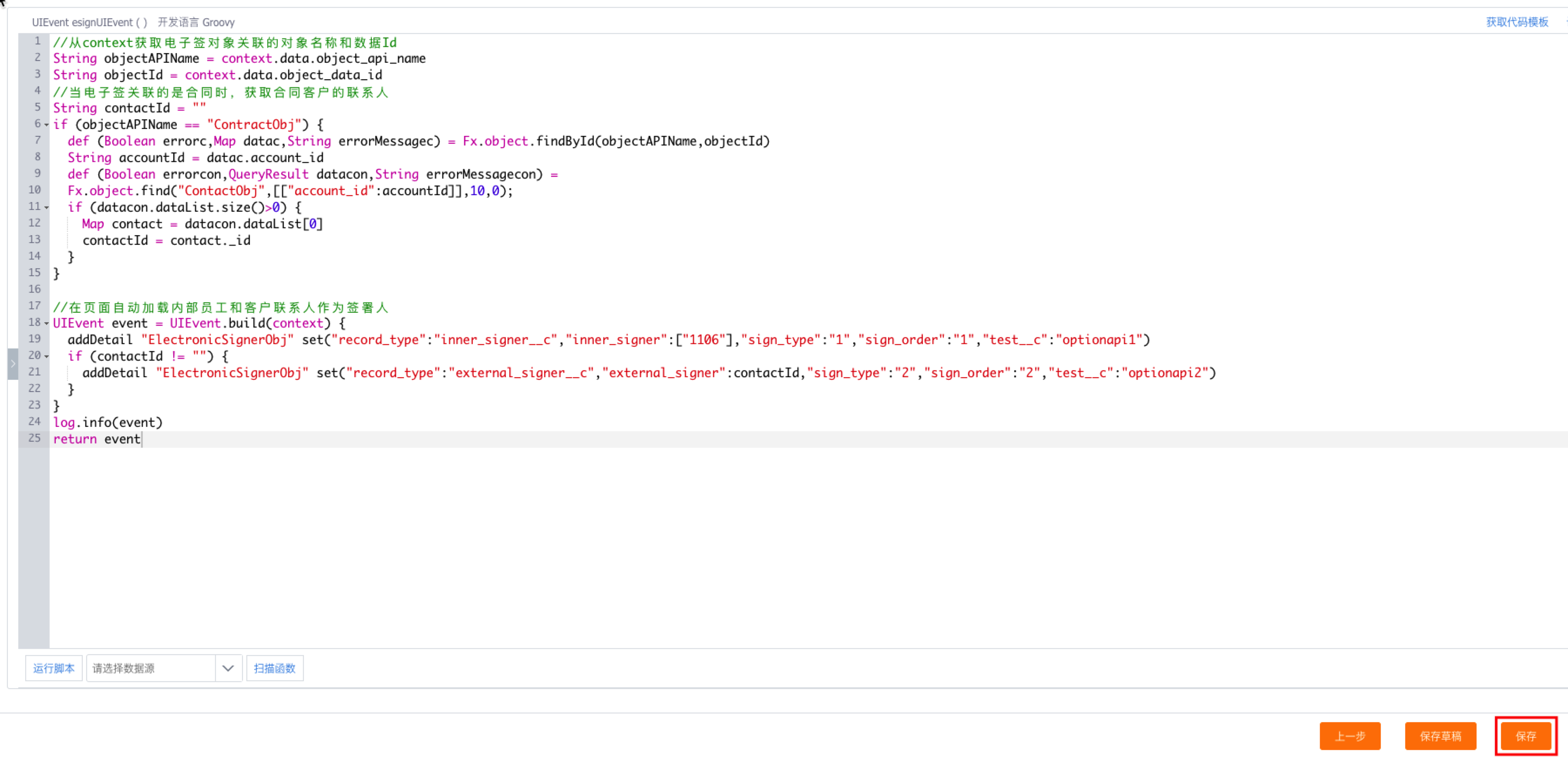Click the data source selection field

coord(150,668)
